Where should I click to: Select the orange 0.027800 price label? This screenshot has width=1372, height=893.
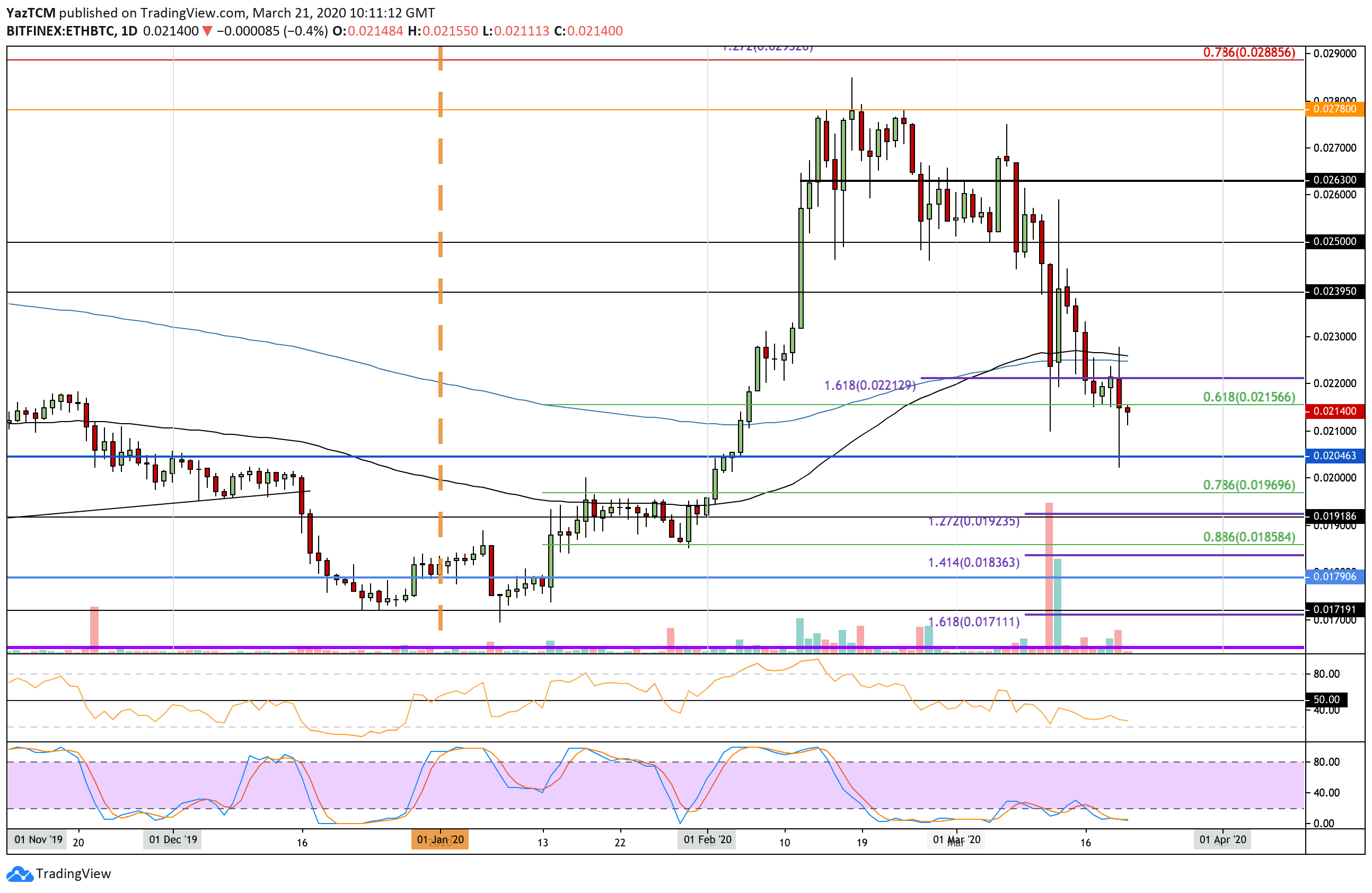coord(1335,109)
